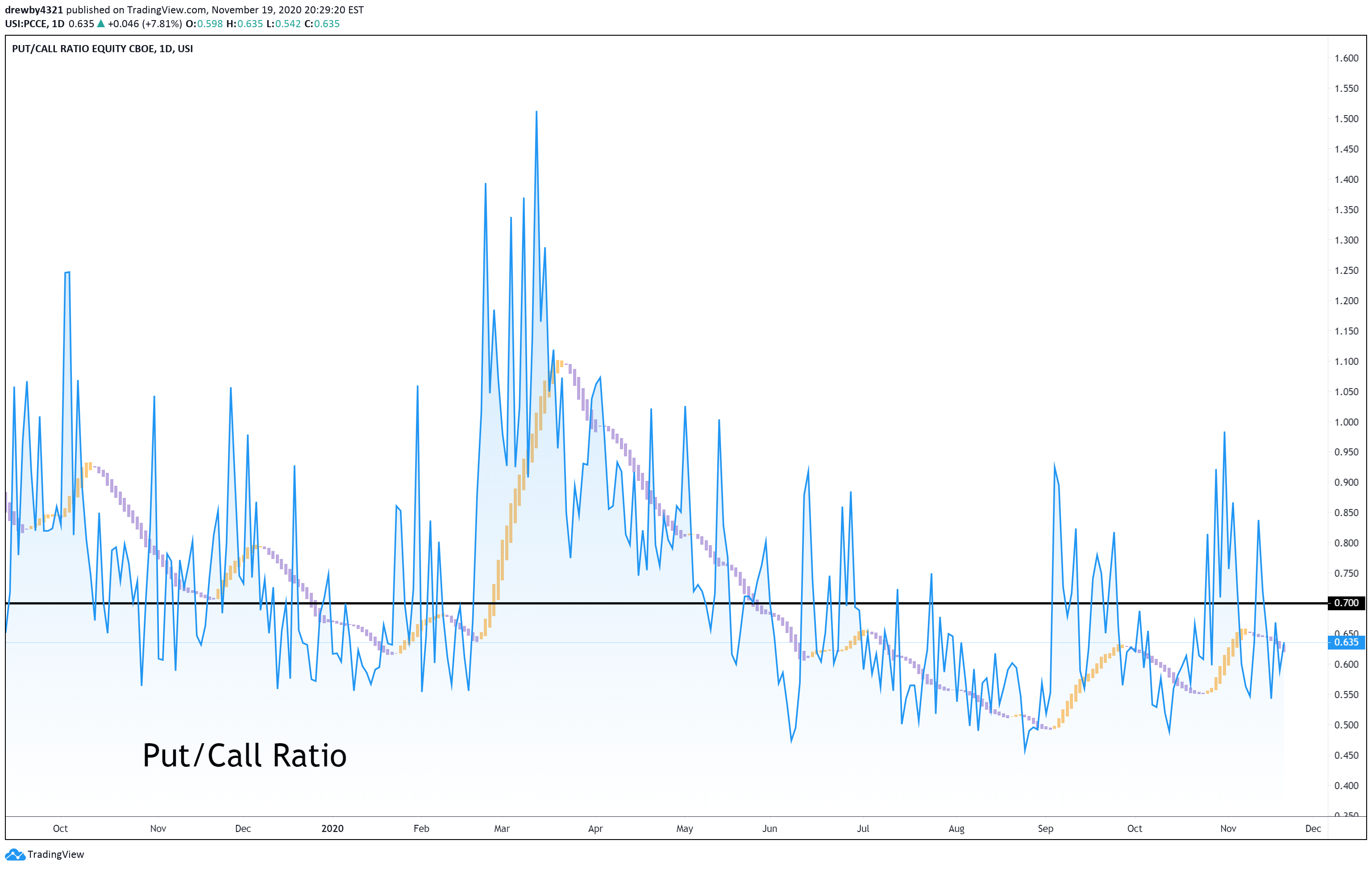The image size is (1372, 869).
Task: Select the PUT/CALL RATIO EQUITY CBOE chart title
Action: click(103, 49)
